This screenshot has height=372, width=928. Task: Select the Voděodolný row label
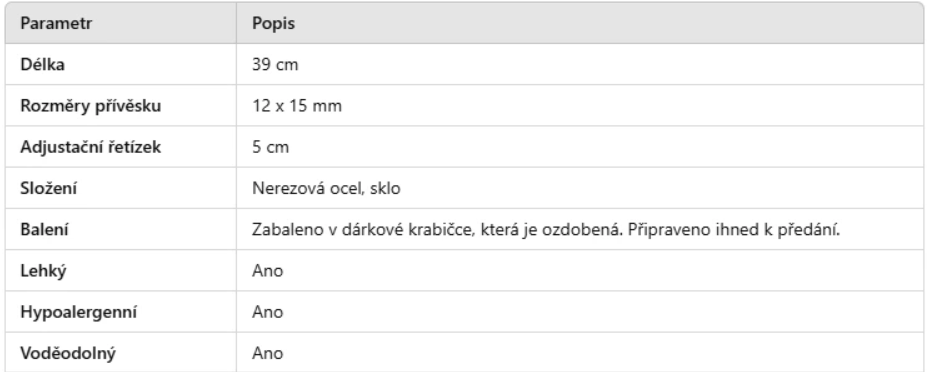click(68, 354)
